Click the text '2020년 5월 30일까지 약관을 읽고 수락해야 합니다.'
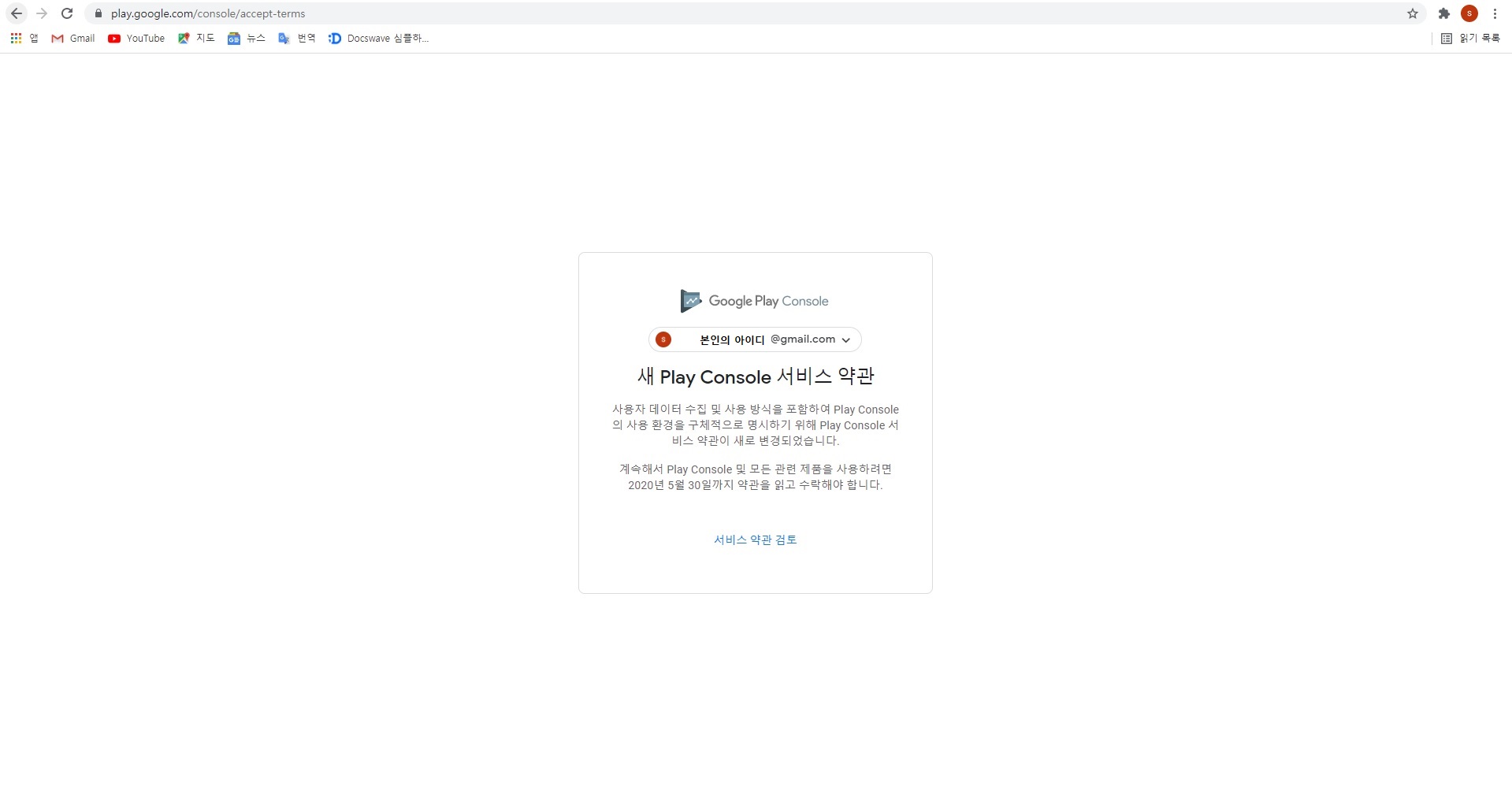Viewport: 1512px width, 790px height. point(756,485)
